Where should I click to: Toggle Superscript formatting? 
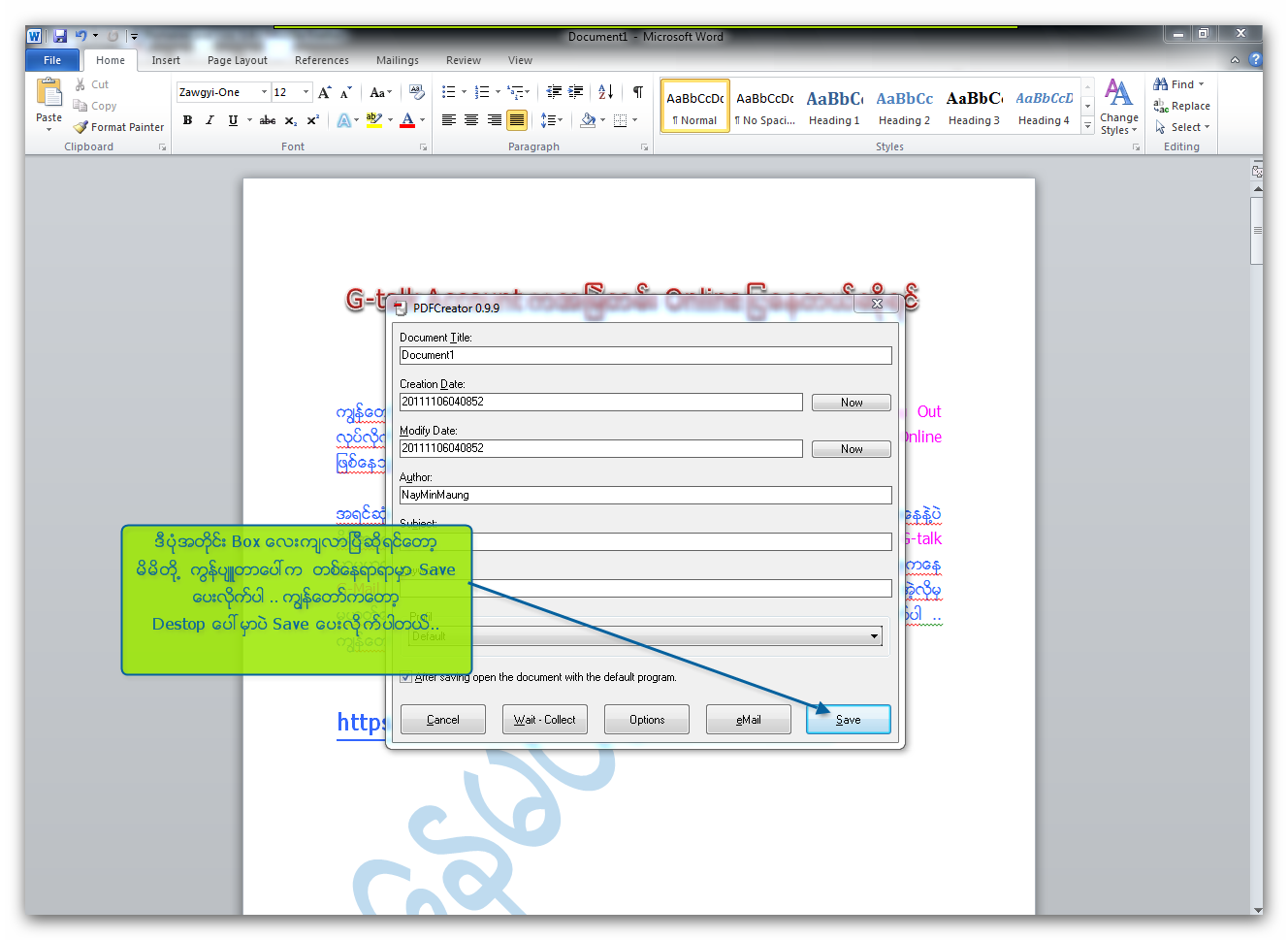[313, 120]
